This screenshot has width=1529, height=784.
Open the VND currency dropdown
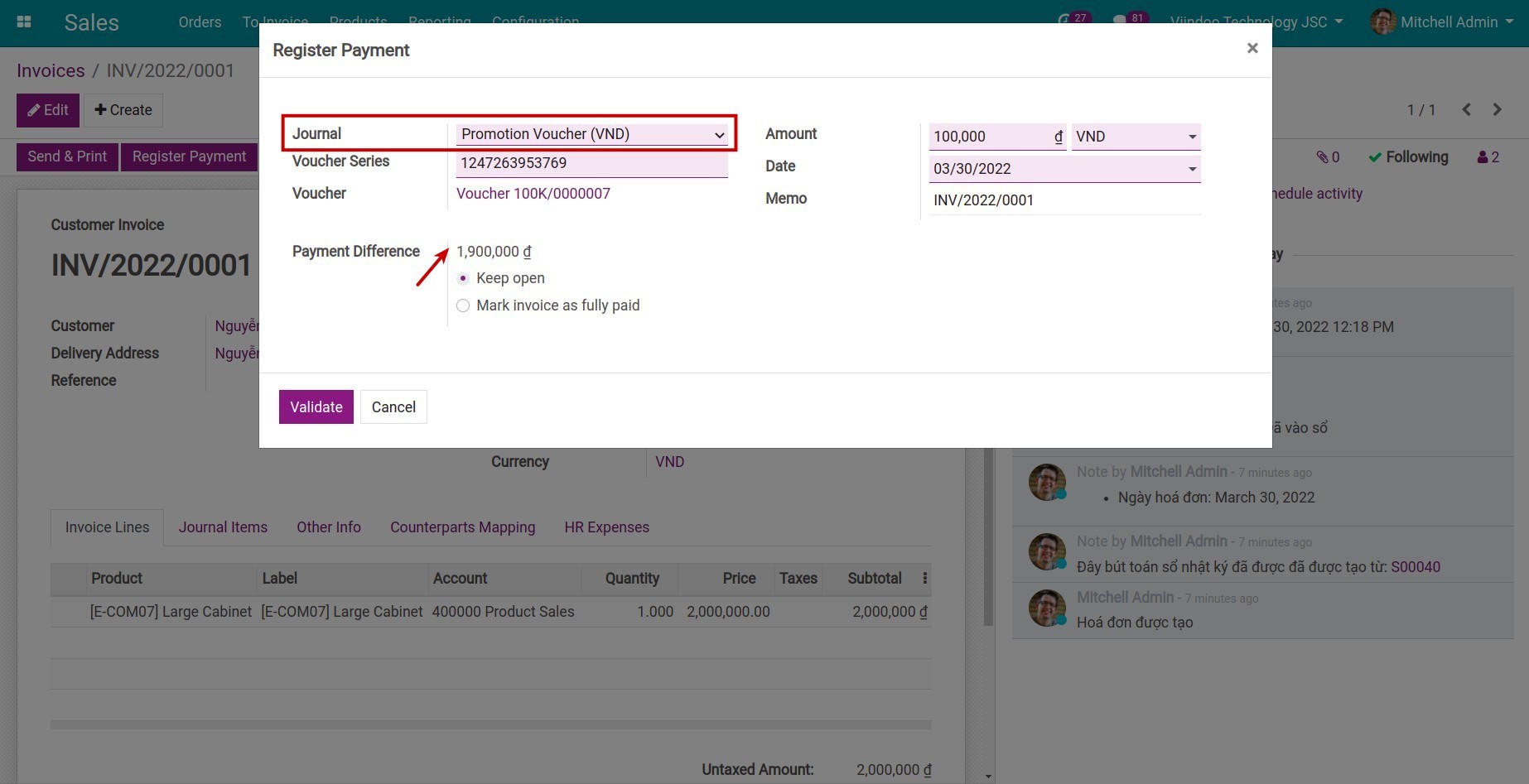coord(1136,137)
